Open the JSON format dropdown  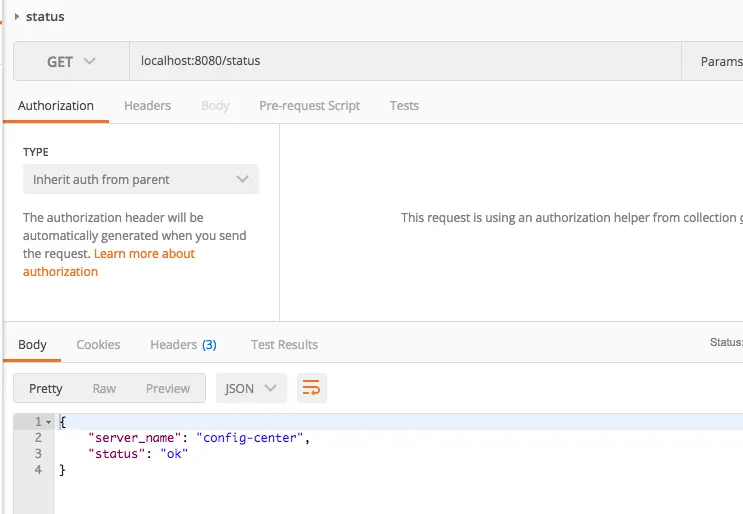click(x=251, y=388)
